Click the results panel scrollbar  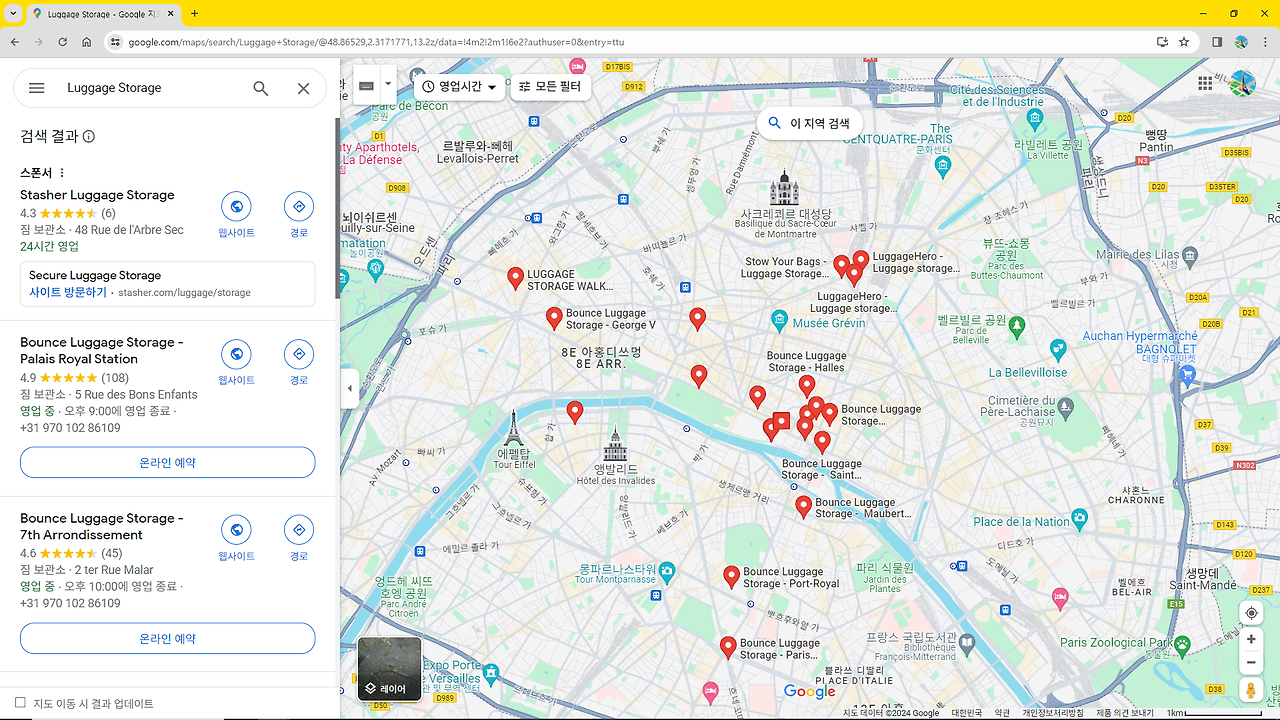pyautogui.click(x=337, y=210)
